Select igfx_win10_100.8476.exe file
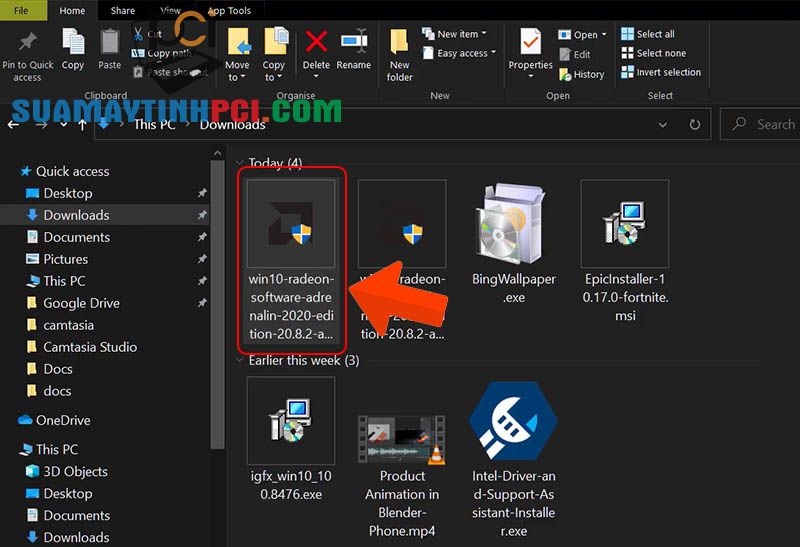This screenshot has height=547, width=800. (x=291, y=439)
